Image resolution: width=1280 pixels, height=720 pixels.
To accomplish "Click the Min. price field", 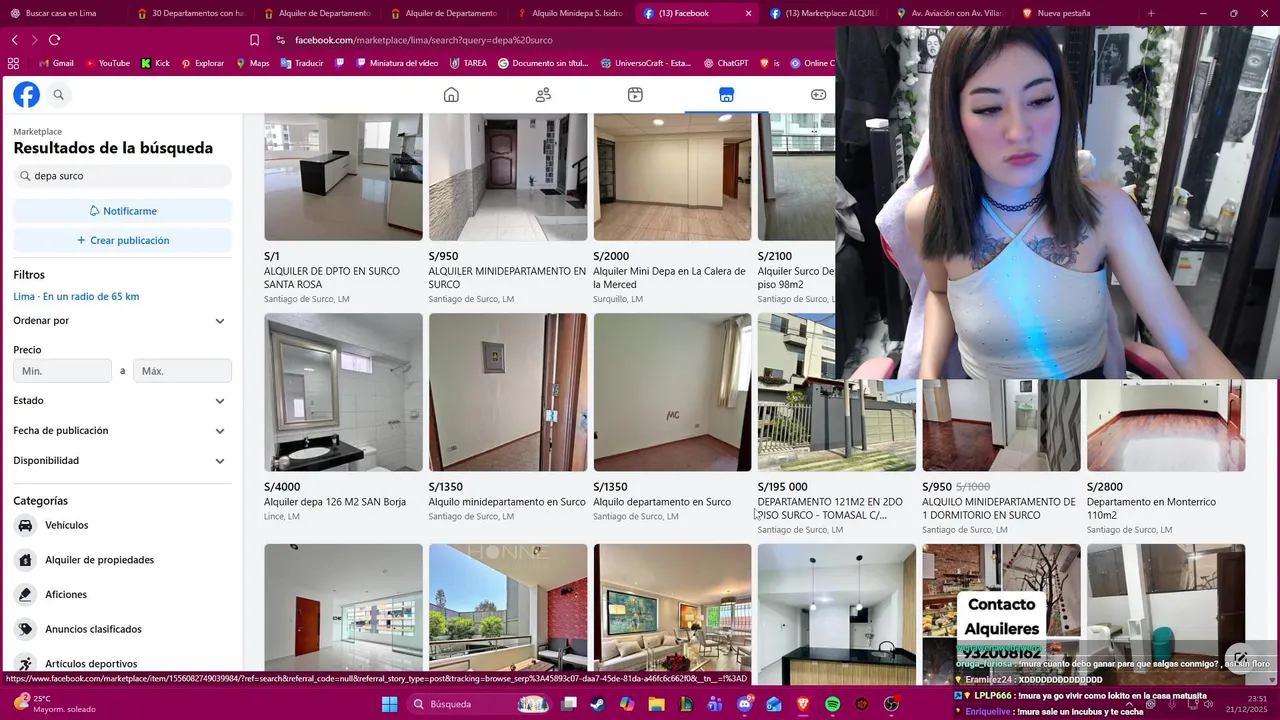I will click(62, 371).
